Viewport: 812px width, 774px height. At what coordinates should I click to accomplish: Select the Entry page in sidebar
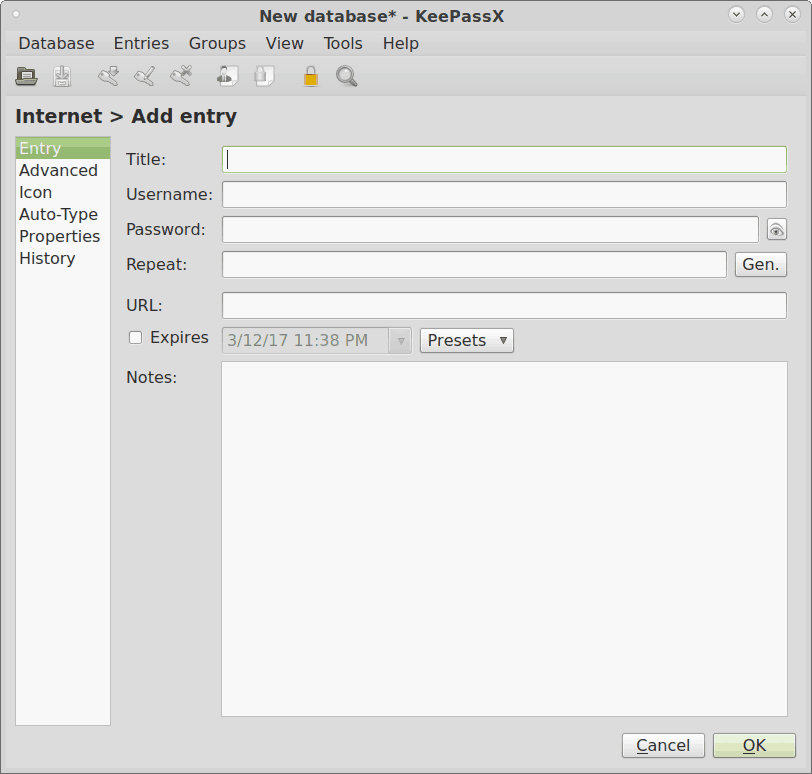click(63, 148)
